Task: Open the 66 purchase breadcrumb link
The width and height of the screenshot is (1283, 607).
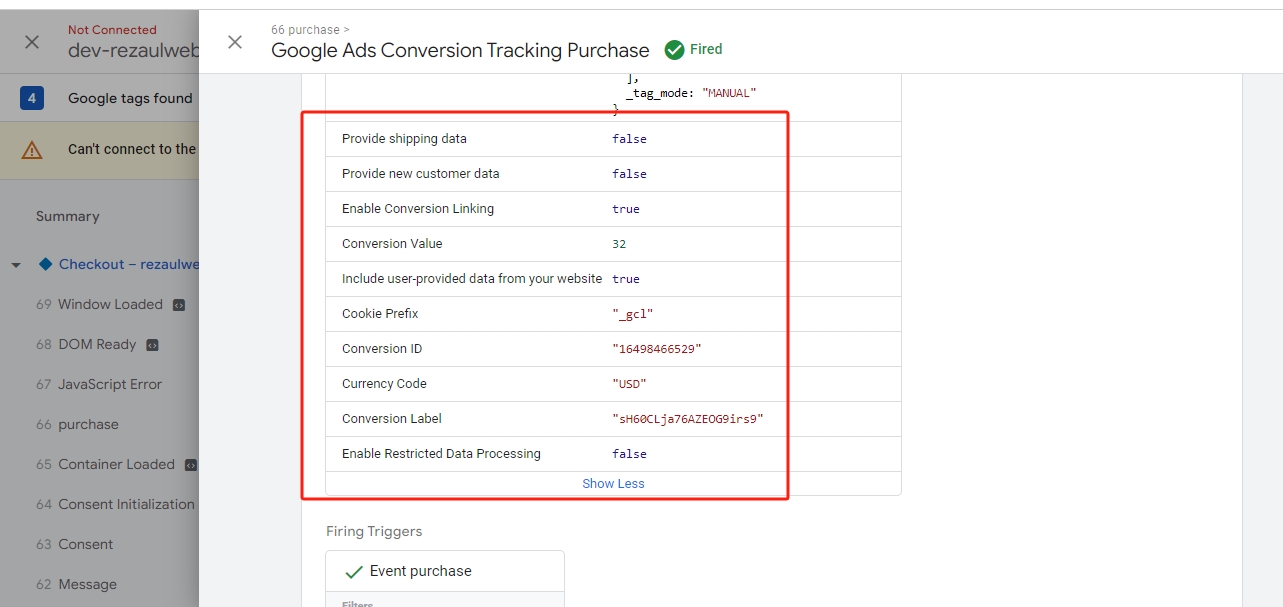Action: tap(310, 30)
